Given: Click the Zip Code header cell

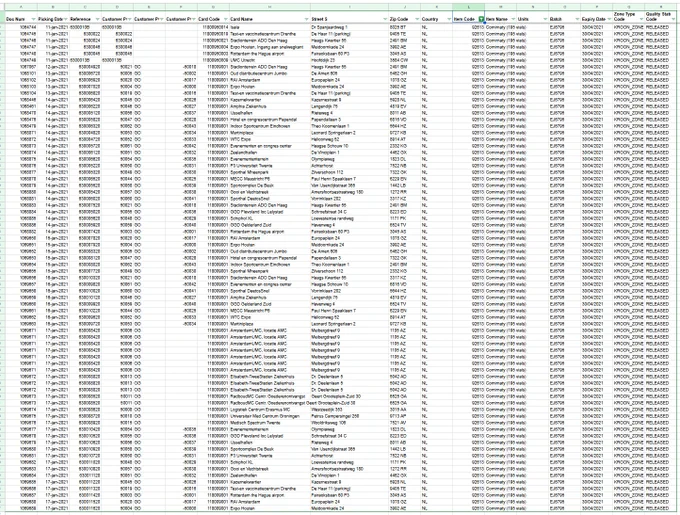Looking at the screenshot, I should (405, 17).
